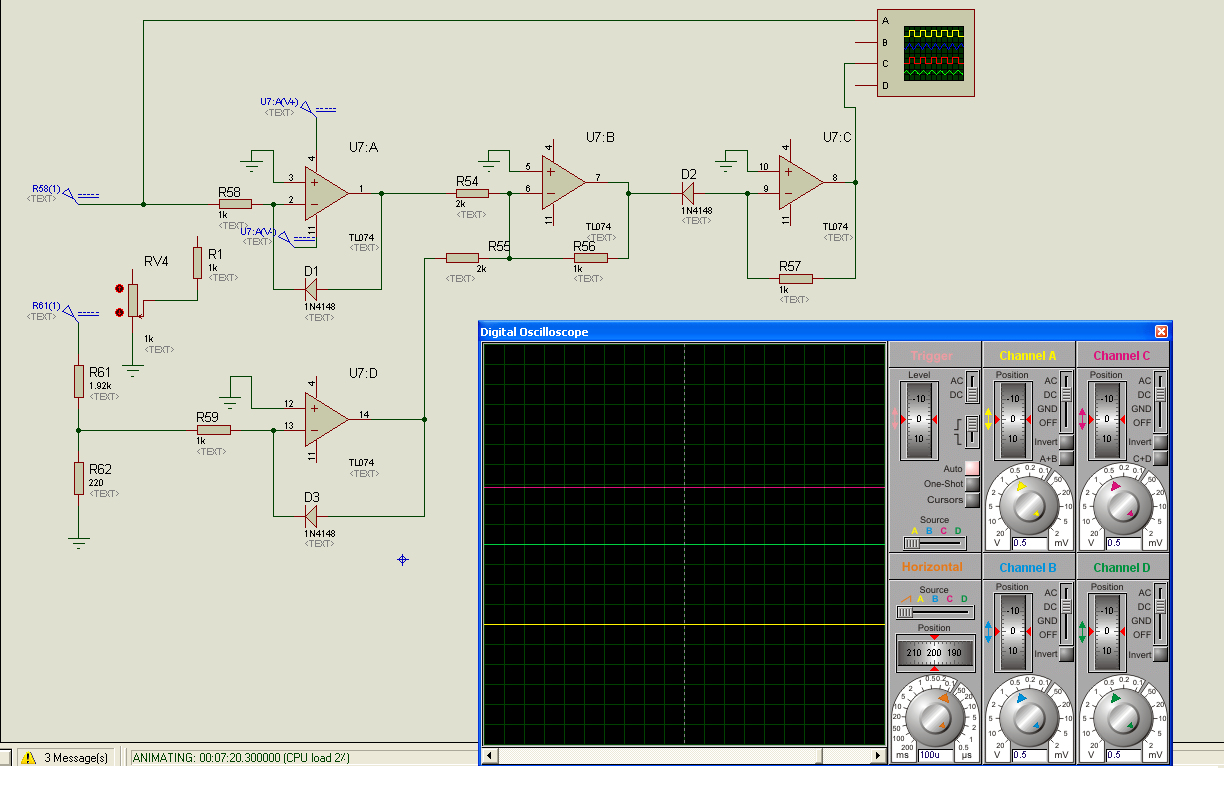Viewport: 1224px width, 793px height.
Task: Select the U7:C op-amp symbol
Action: [x=800, y=181]
